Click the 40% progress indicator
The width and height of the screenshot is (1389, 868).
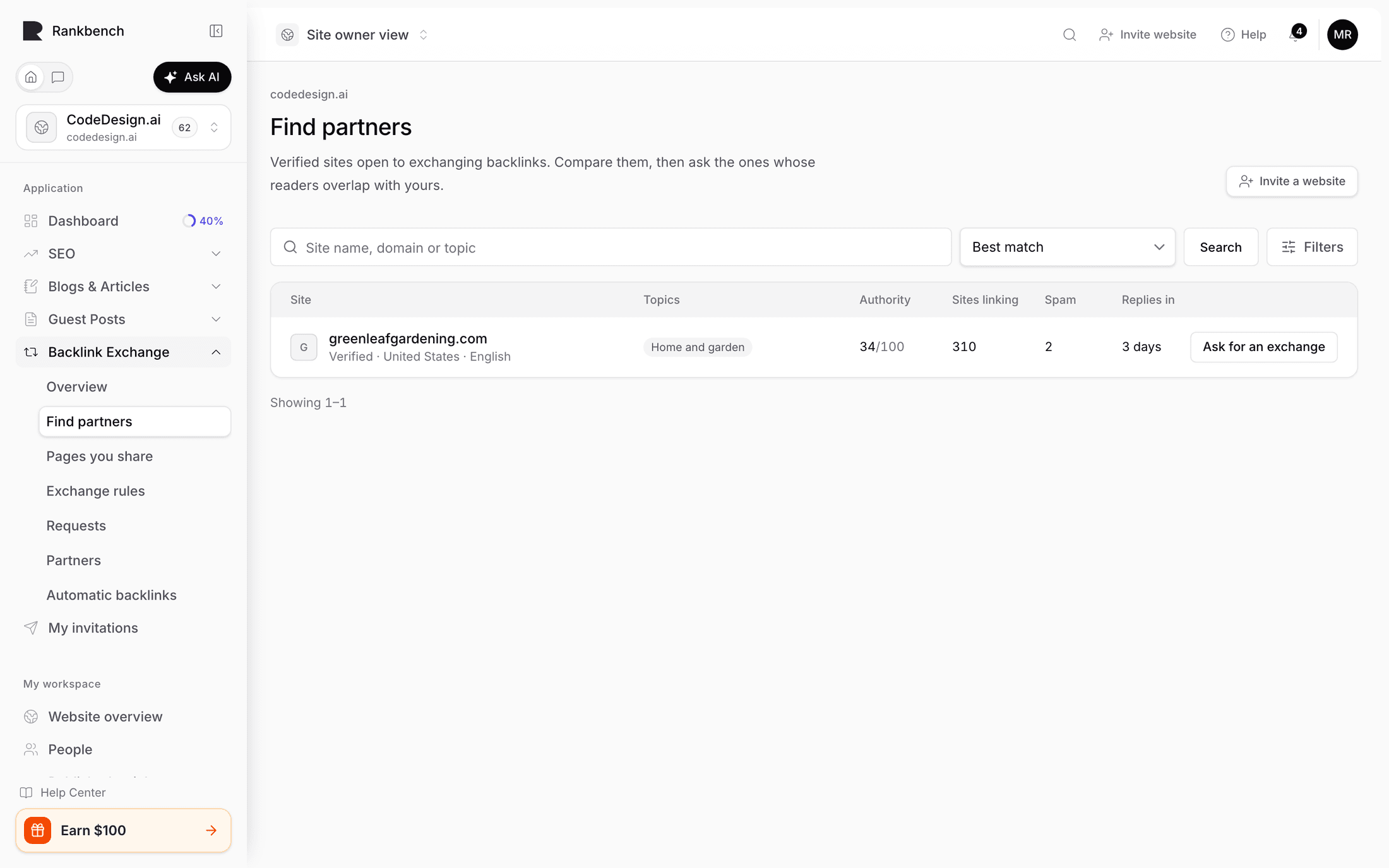coord(203,221)
